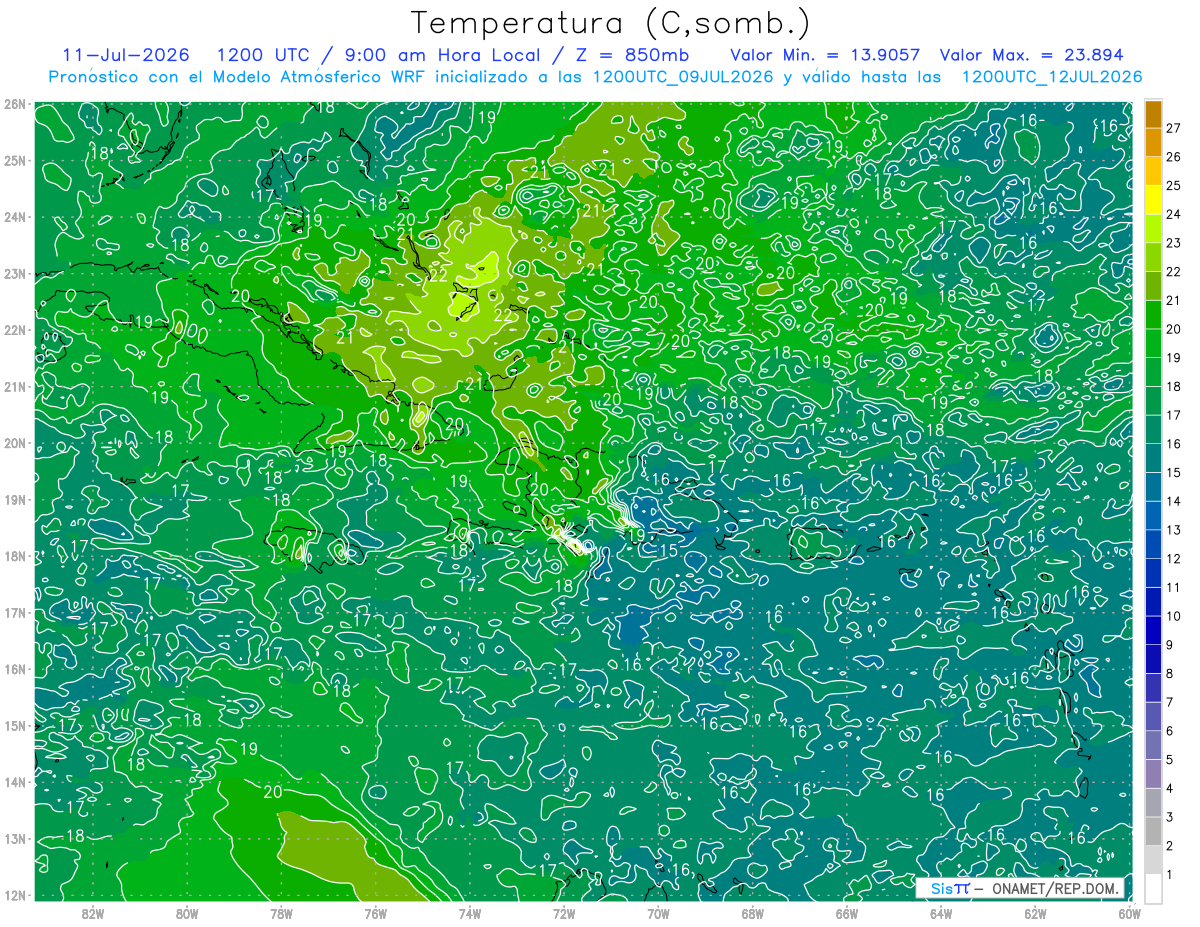Click the '13N' latitude axis label
Viewport: 1200px width, 927px height.
click(14, 838)
